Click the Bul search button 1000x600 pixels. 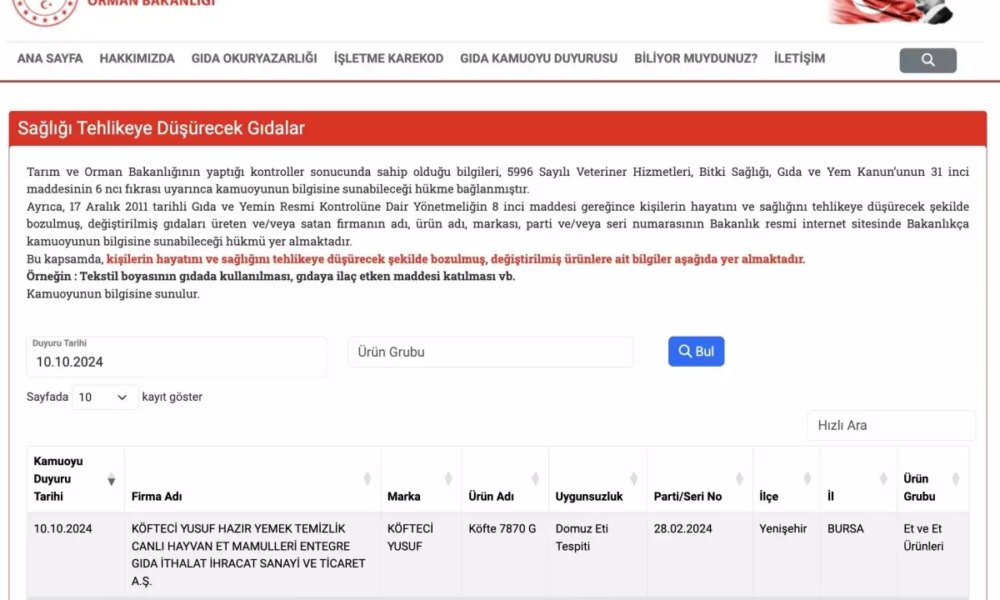(x=696, y=351)
